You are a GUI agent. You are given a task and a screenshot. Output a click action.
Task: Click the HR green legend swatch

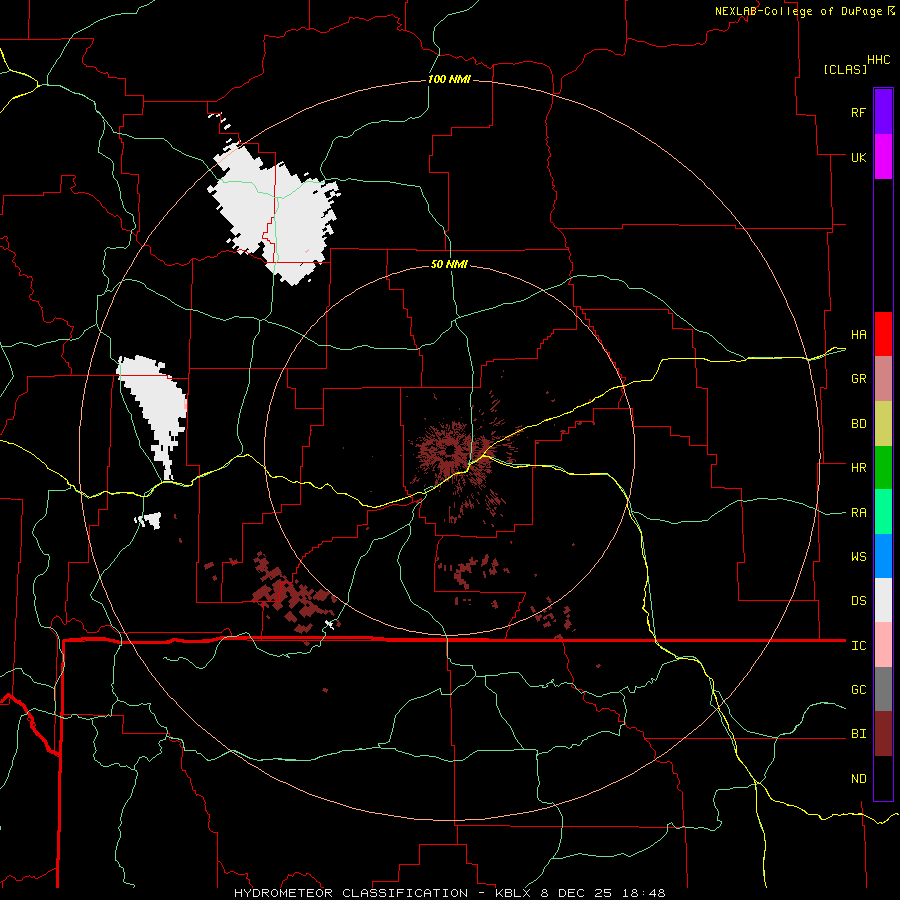point(883,467)
